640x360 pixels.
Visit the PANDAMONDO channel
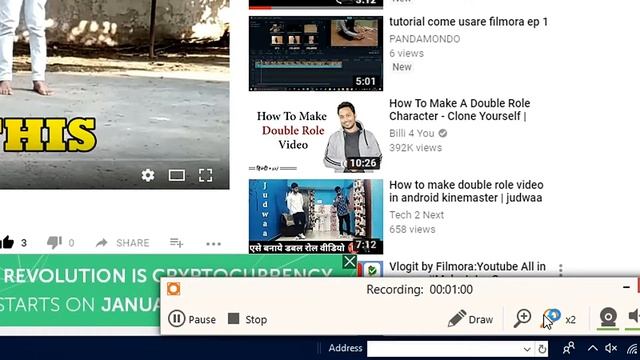424,39
